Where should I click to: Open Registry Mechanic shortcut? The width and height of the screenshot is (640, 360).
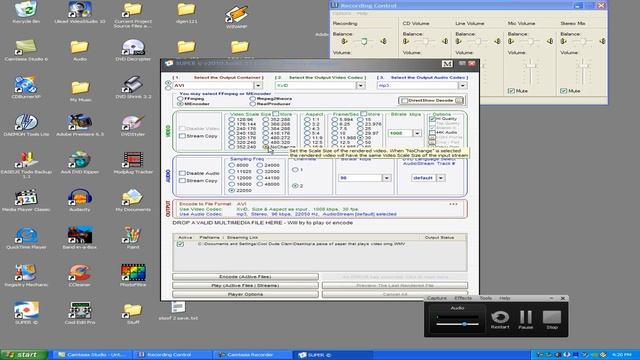pyautogui.click(x=26, y=275)
